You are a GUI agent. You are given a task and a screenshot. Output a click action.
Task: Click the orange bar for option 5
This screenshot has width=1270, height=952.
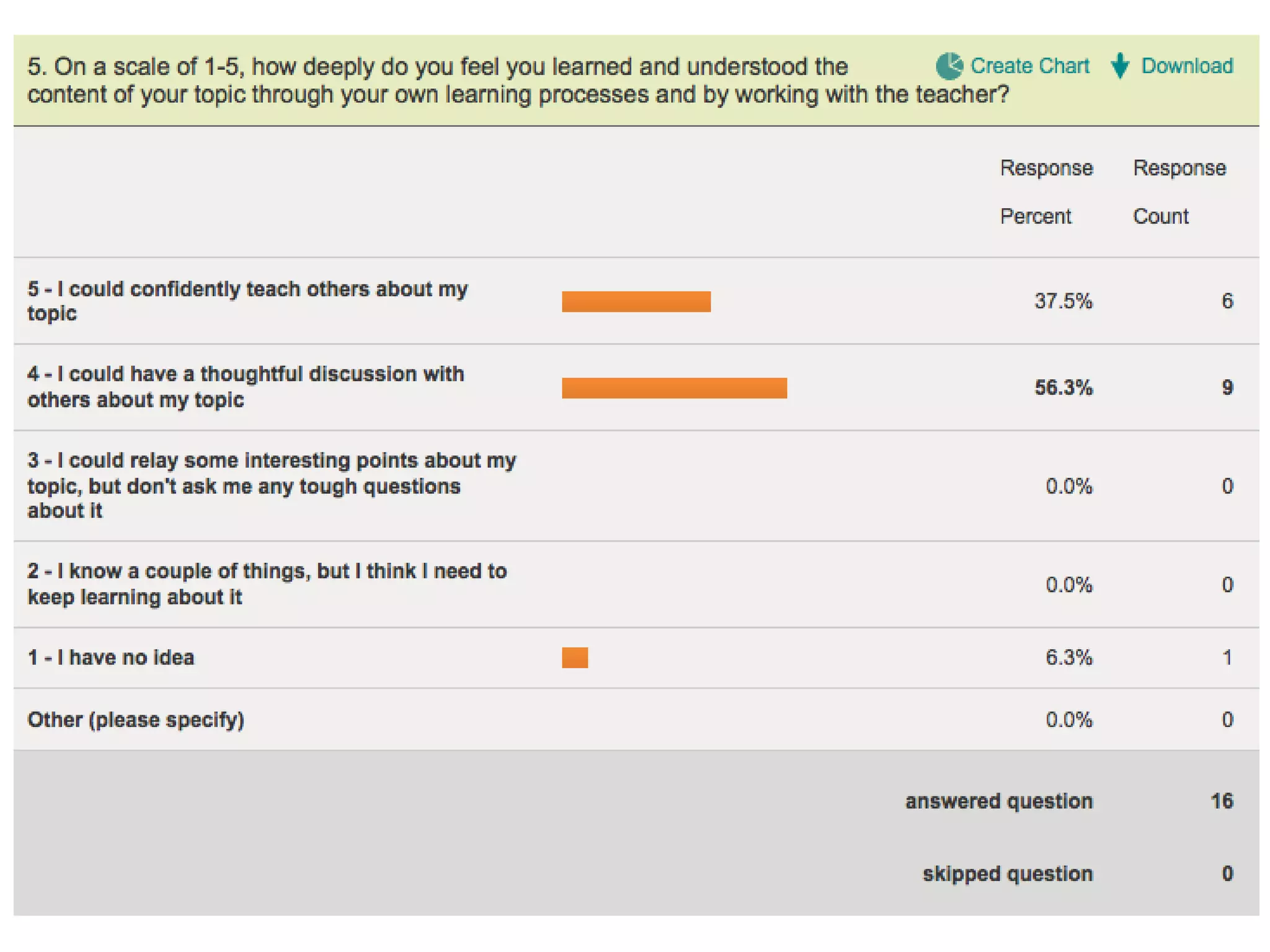[x=636, y=301]
